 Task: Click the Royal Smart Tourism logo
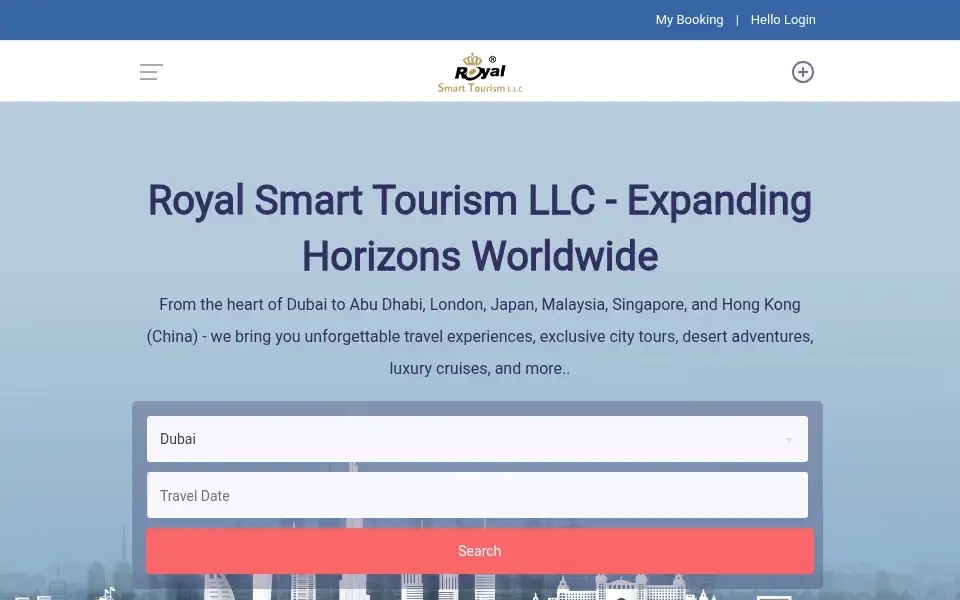[480, 72]
